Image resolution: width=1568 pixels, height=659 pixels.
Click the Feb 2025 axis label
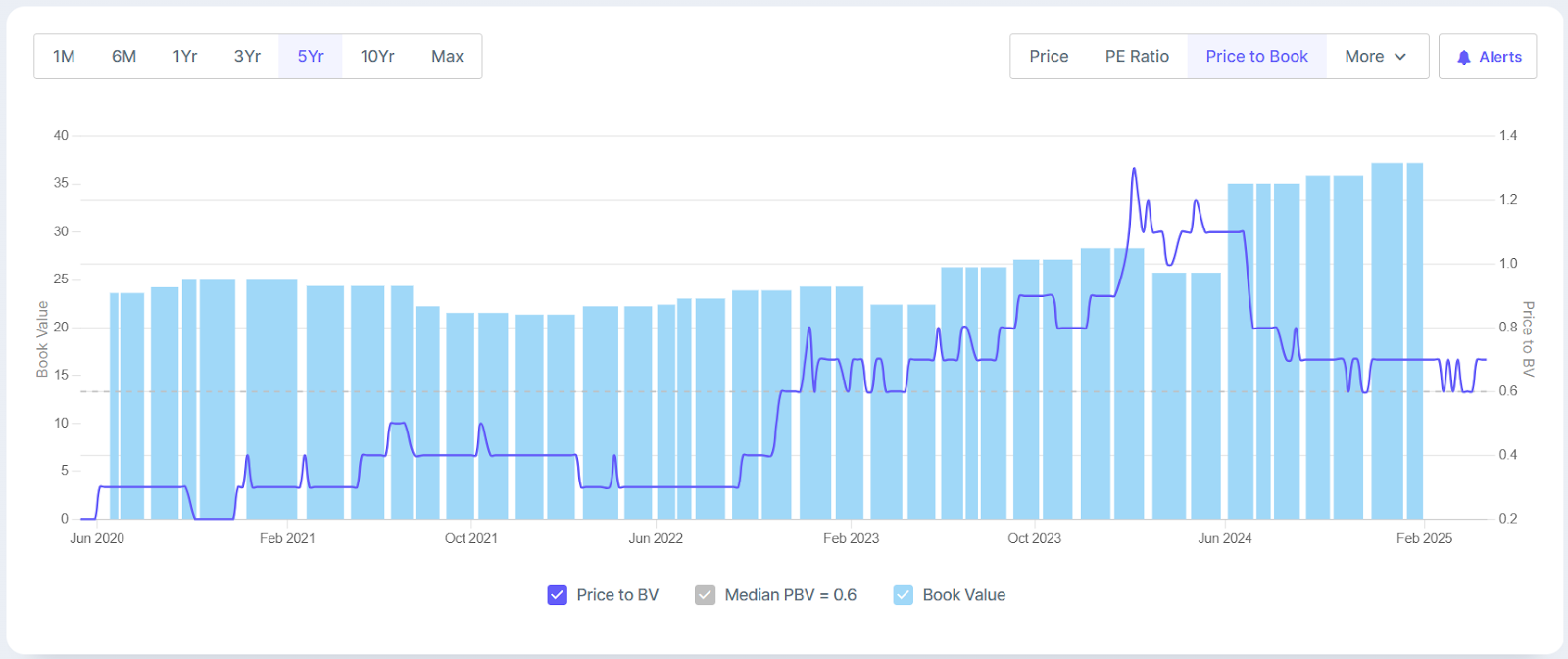[1424, 538]
